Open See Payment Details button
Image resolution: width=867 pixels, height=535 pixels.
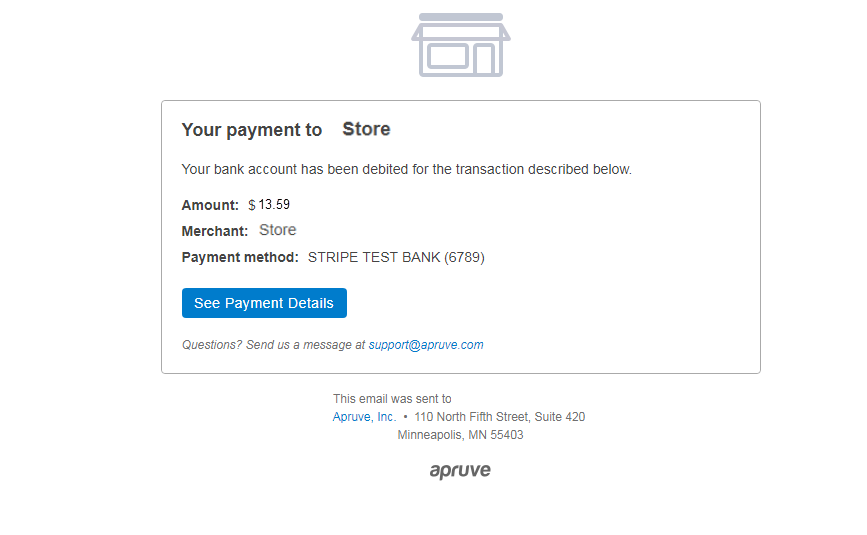tap(264, 303)
